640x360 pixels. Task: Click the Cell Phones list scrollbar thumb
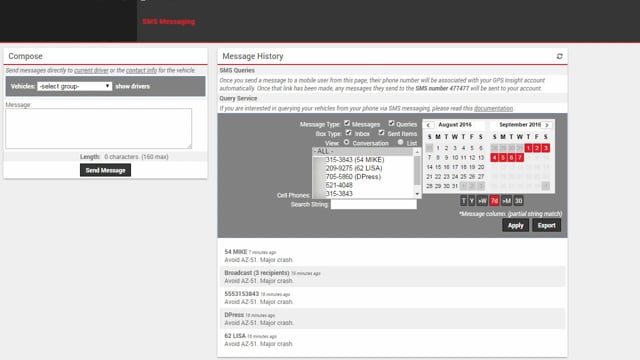(417, 170)
